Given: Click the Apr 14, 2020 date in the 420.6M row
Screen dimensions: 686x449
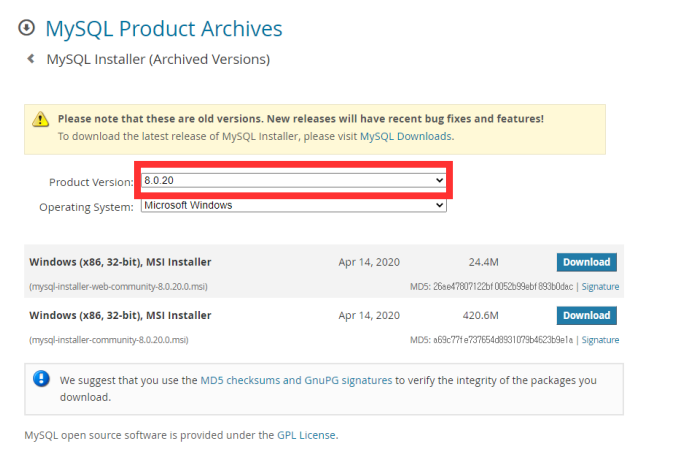Looking at the screenshot, I should (369, 316).
